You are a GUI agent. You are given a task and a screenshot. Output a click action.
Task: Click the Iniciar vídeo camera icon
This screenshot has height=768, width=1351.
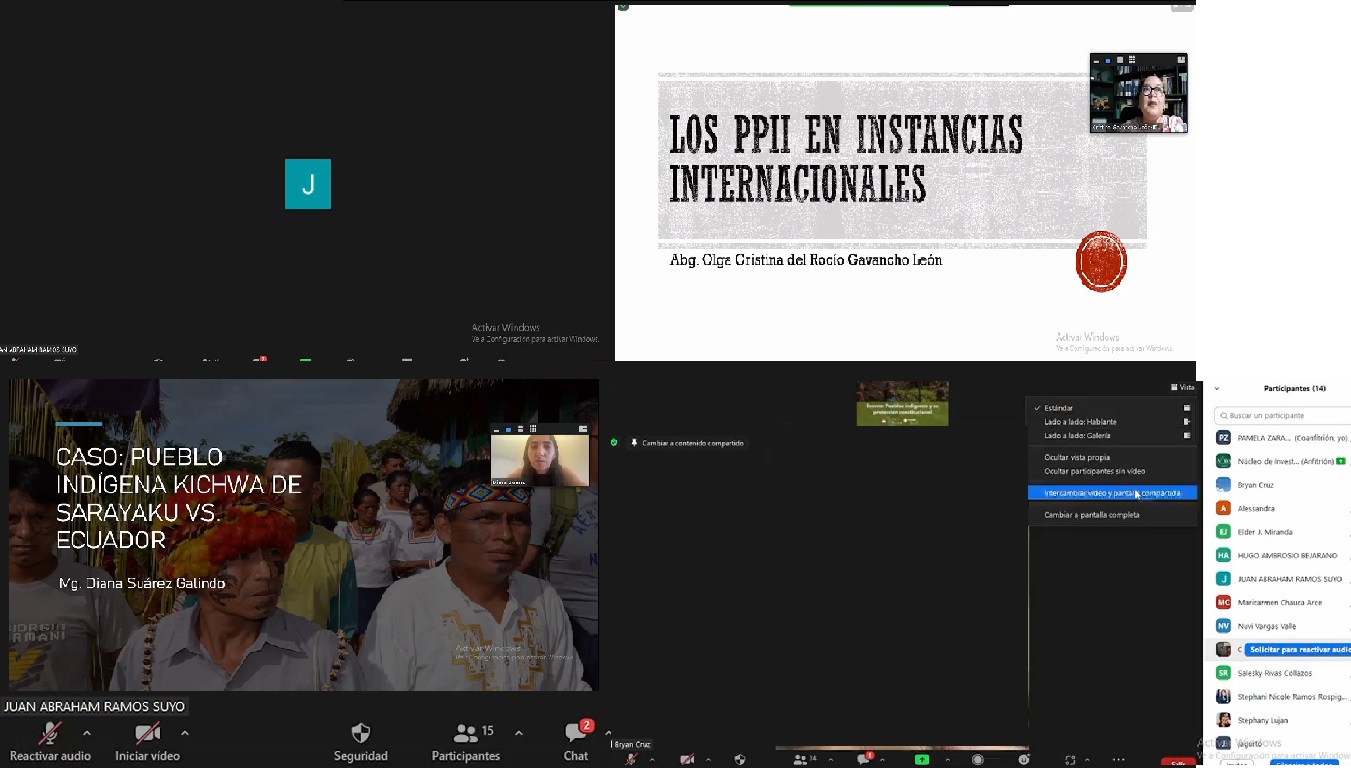click(x=147, y=734)
